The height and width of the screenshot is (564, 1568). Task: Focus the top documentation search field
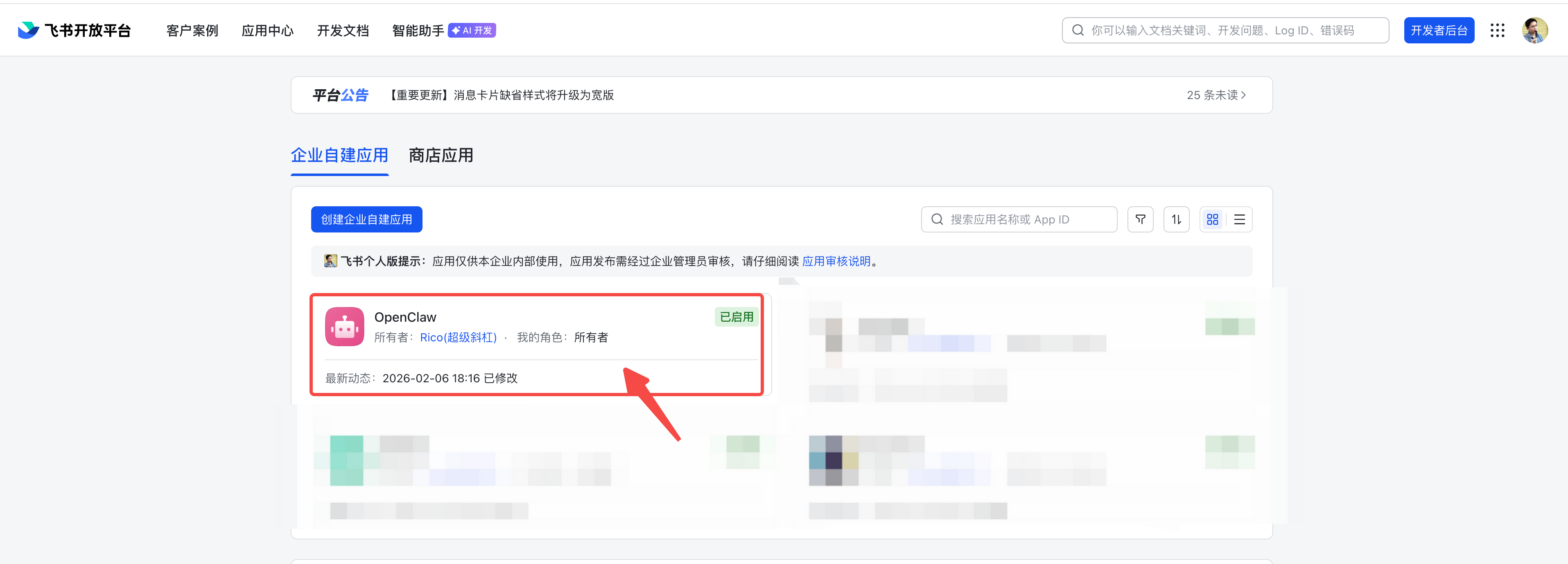(x=1225, y=30)
